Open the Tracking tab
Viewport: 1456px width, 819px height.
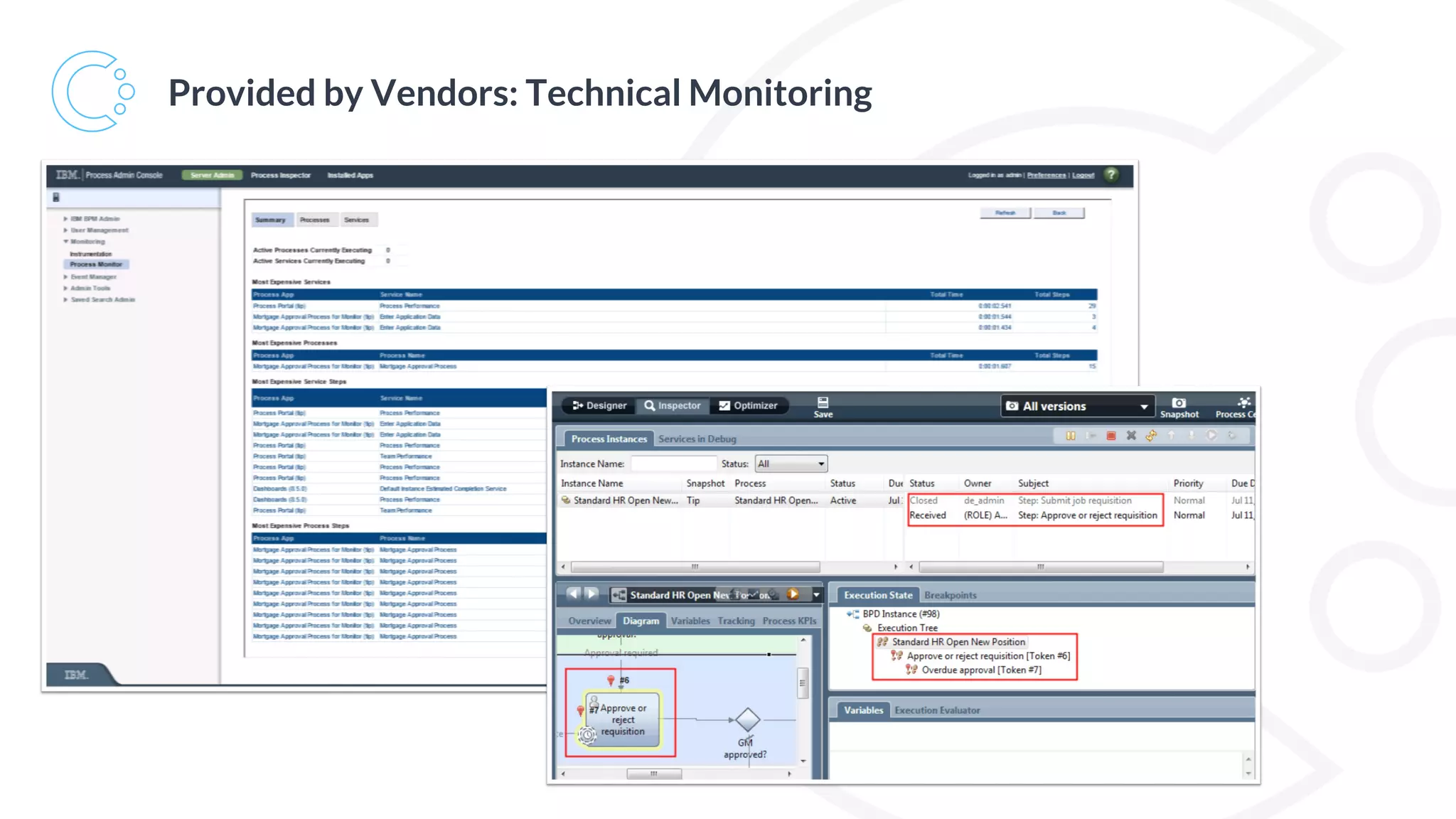click(736, 621)
